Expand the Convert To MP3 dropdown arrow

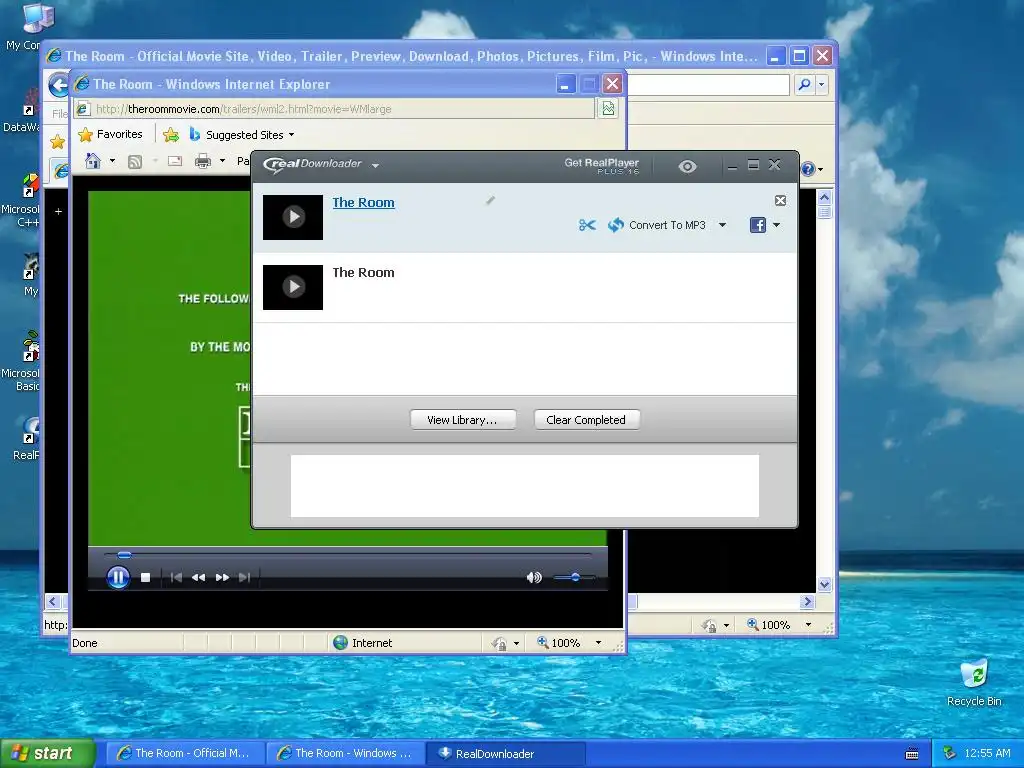722,225
